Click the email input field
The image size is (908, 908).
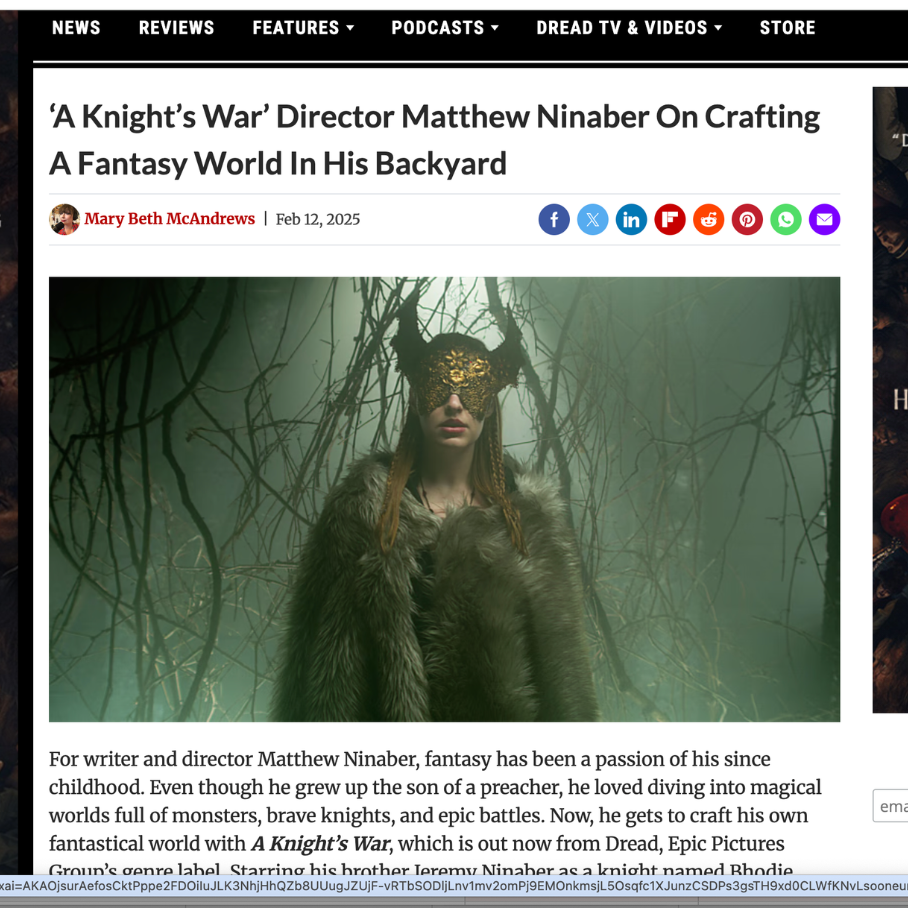(x=891, y=806)
